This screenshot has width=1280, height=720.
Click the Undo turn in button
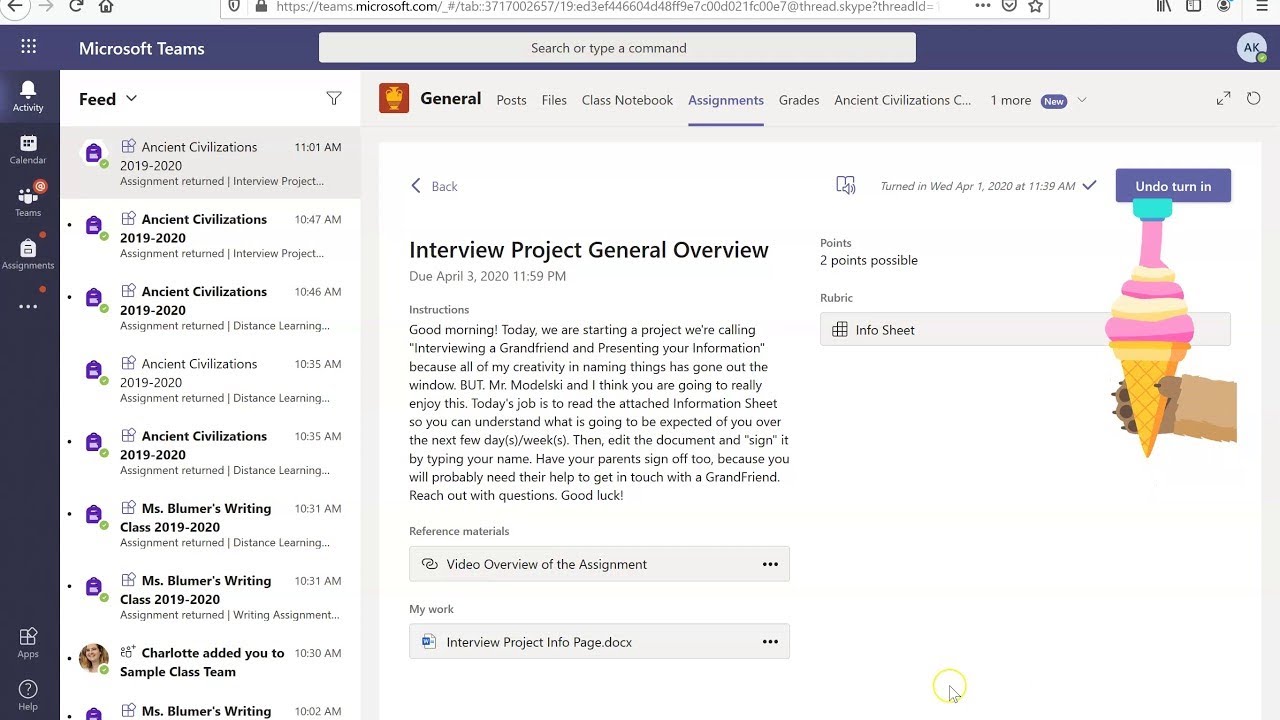1173,186
